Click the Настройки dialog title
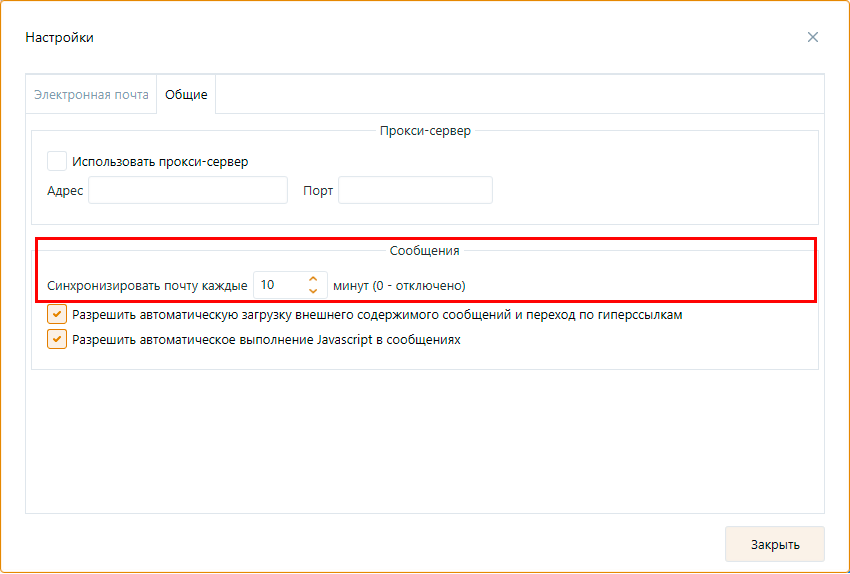850x574 pixels. pyautogui.click(x=60, y=37)
